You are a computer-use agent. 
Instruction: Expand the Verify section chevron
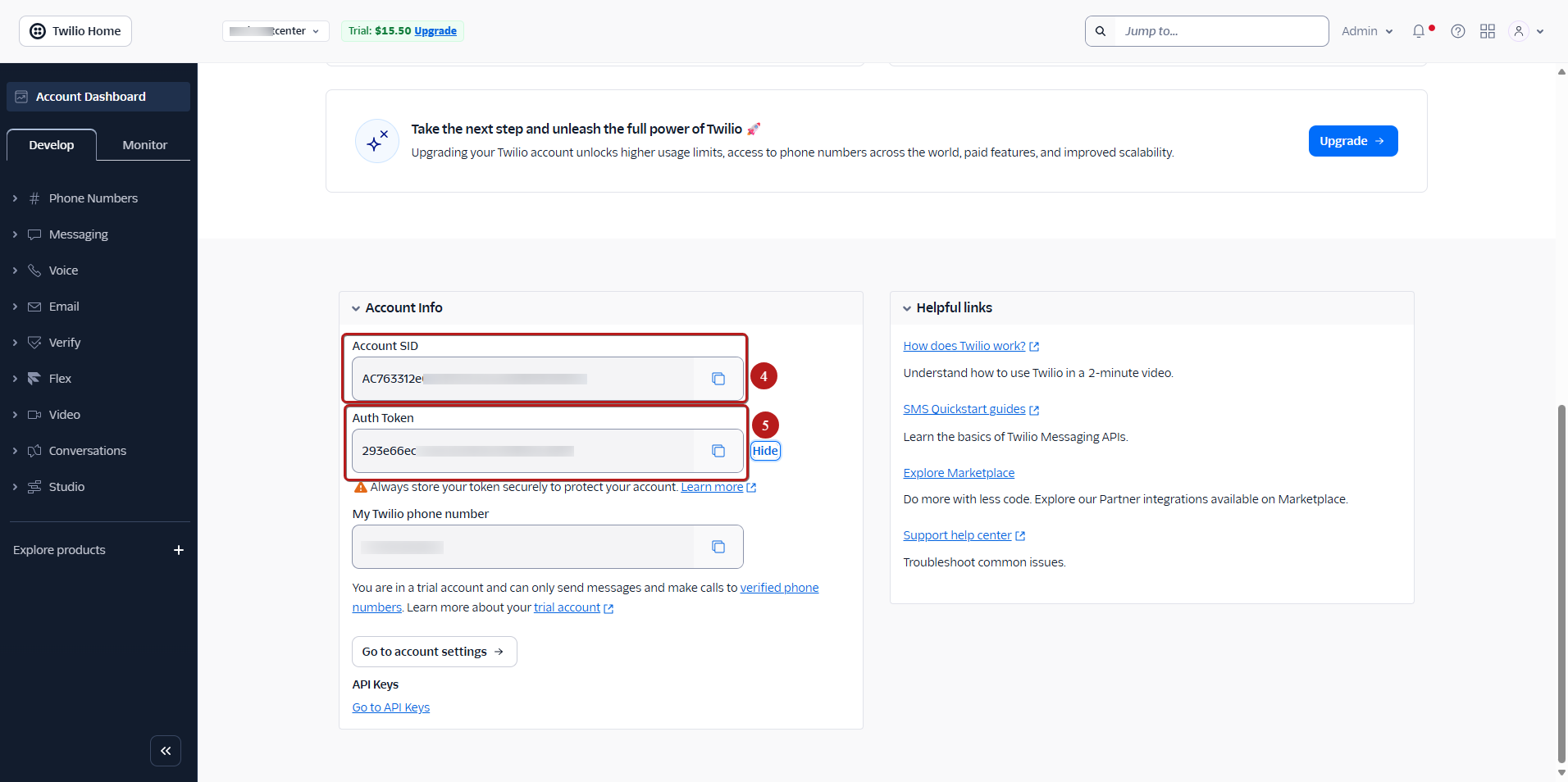(15, 343)
